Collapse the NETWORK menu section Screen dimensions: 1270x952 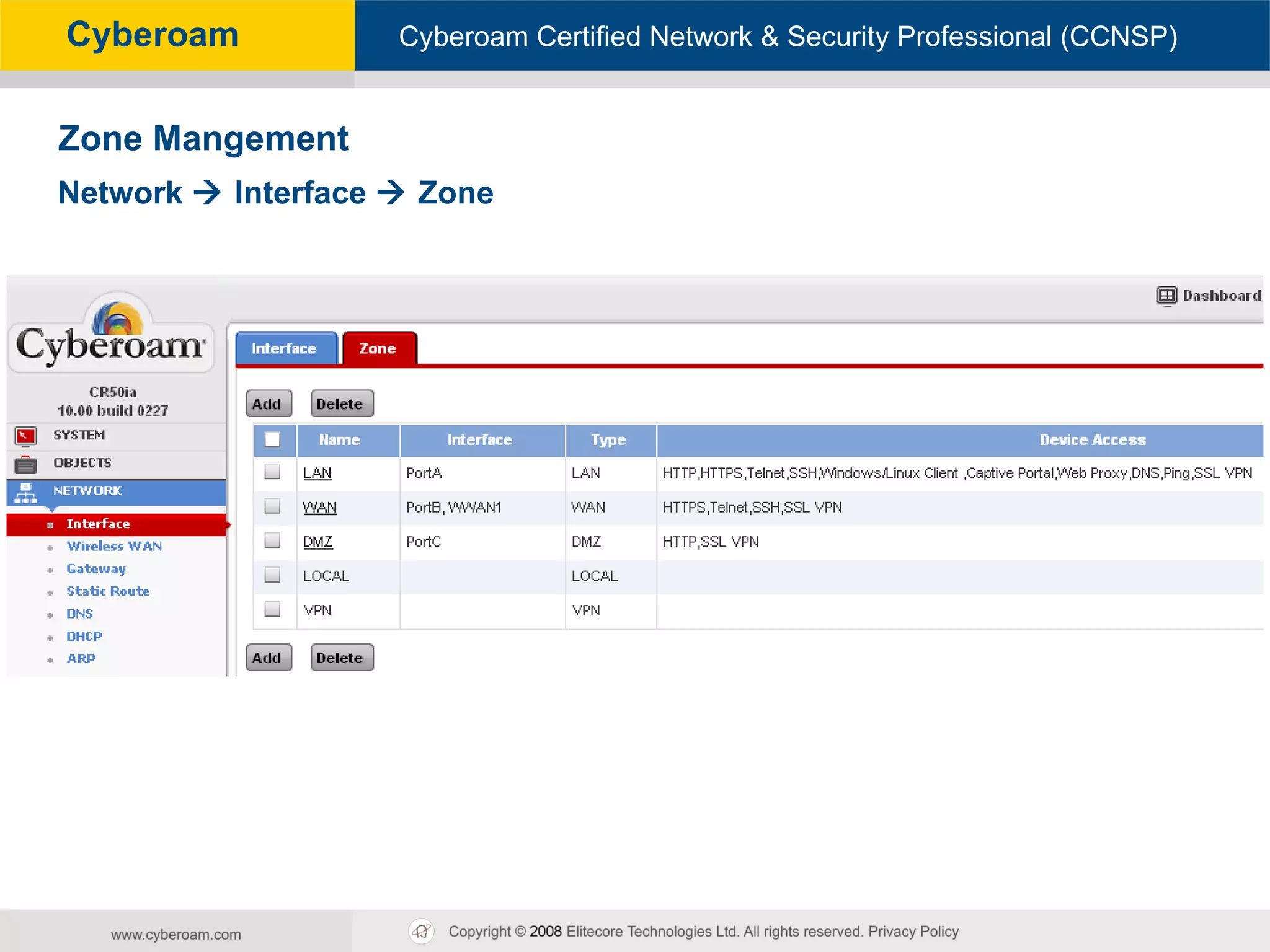point(117,492)
